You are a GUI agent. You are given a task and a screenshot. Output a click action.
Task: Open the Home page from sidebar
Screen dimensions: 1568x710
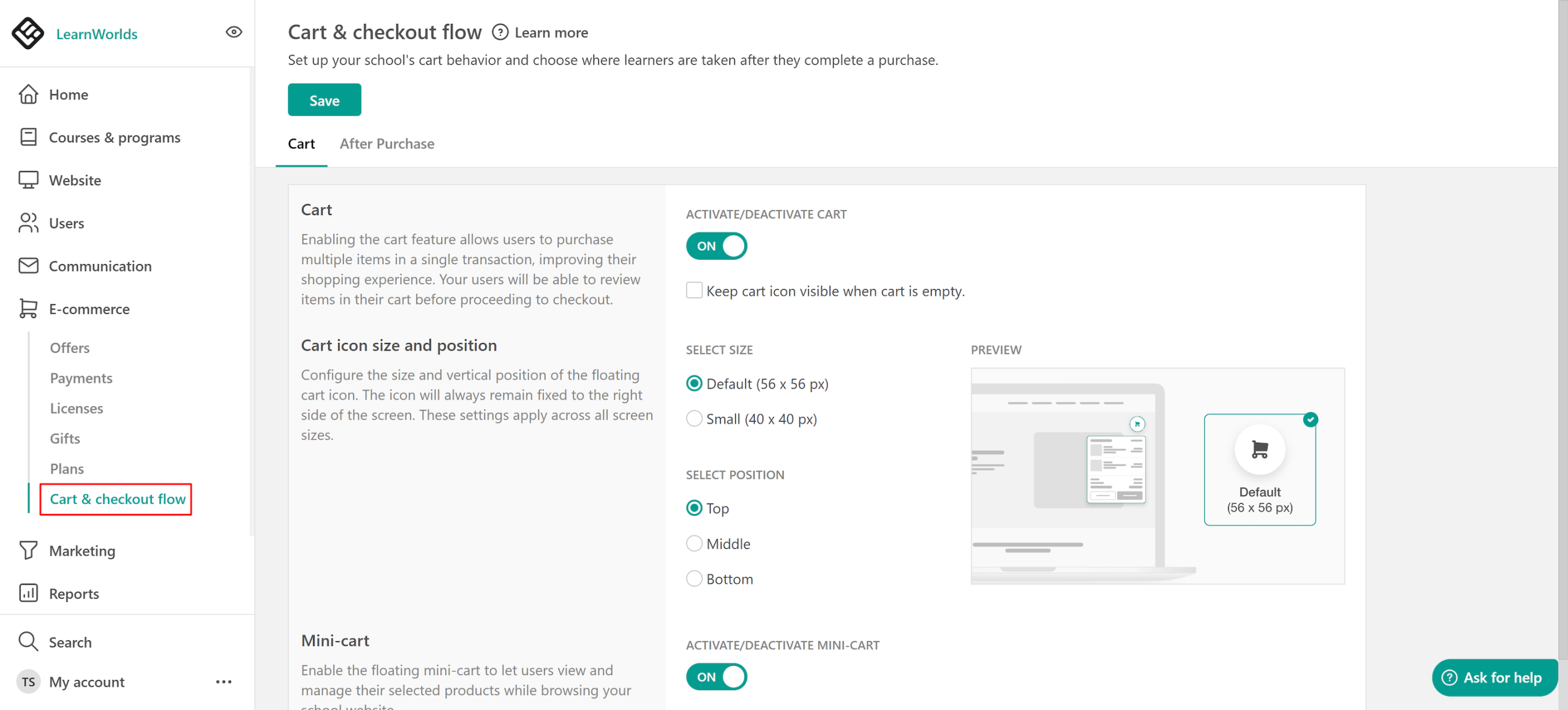(68, 94)
